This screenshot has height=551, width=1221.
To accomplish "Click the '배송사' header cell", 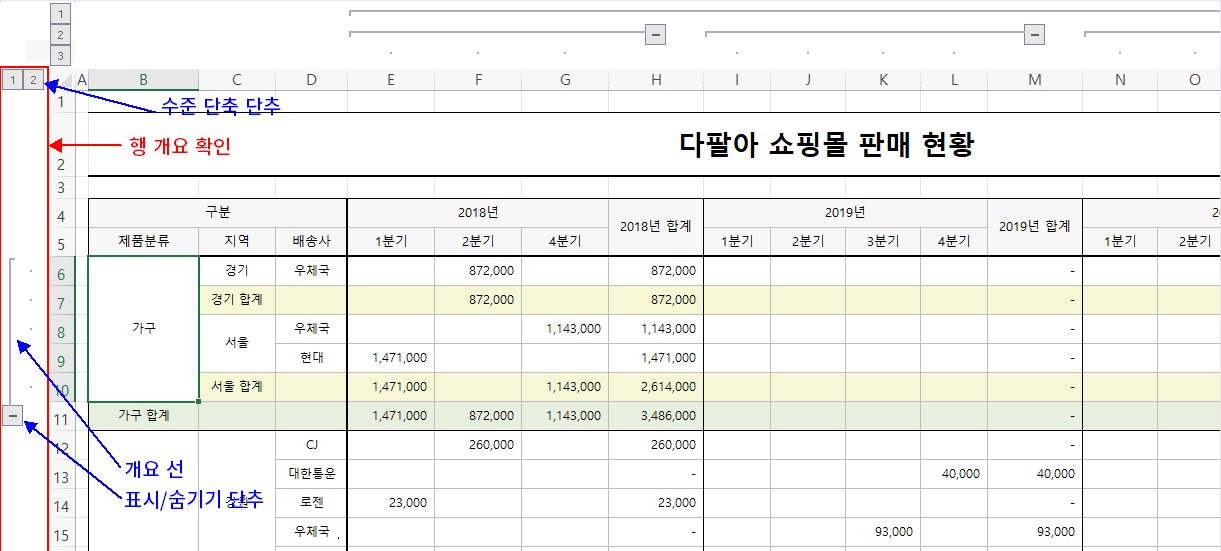I will coord(311,241).
